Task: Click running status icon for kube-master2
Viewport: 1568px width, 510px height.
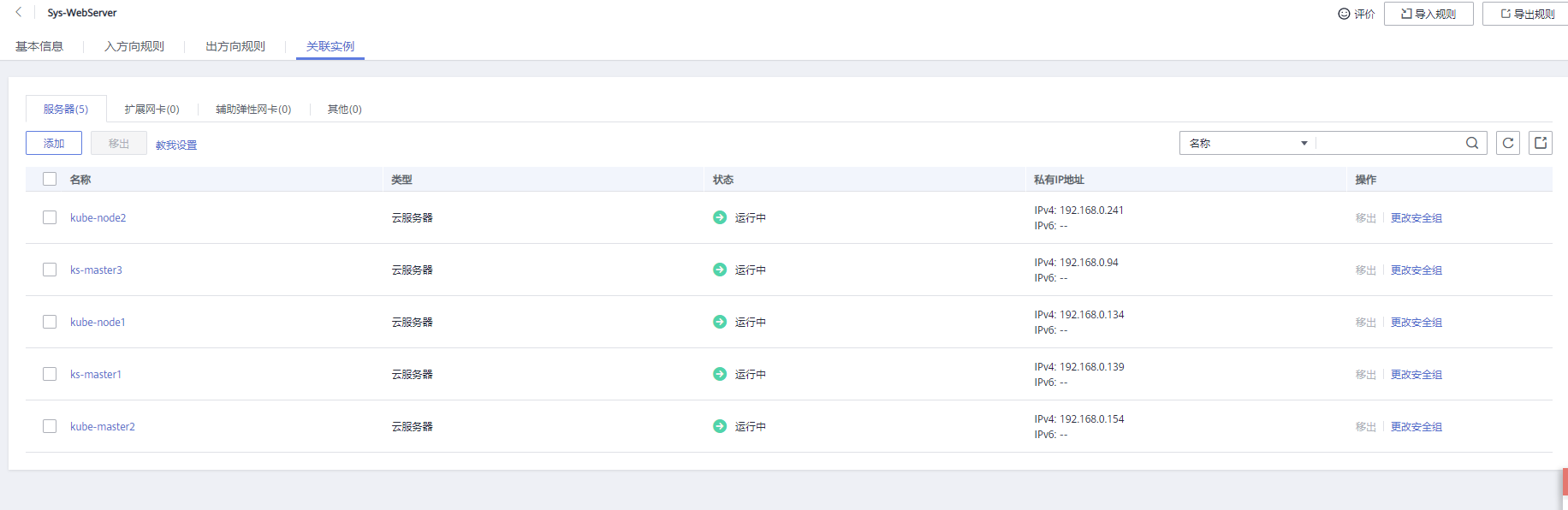Action: [x=720, y=426]
